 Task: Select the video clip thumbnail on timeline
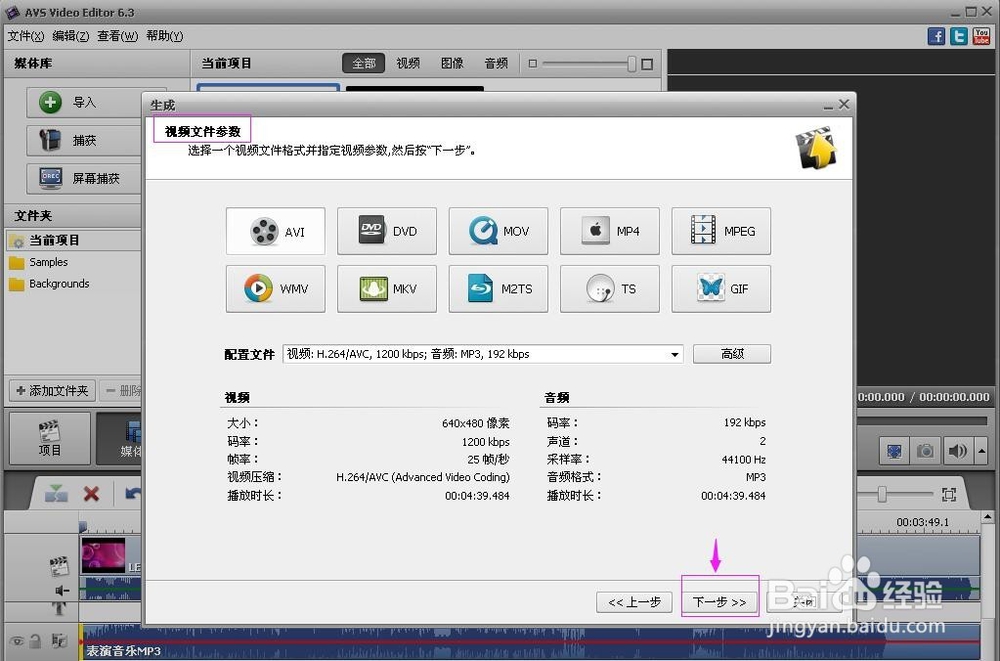pyautogui.click(x=103, y=556)
